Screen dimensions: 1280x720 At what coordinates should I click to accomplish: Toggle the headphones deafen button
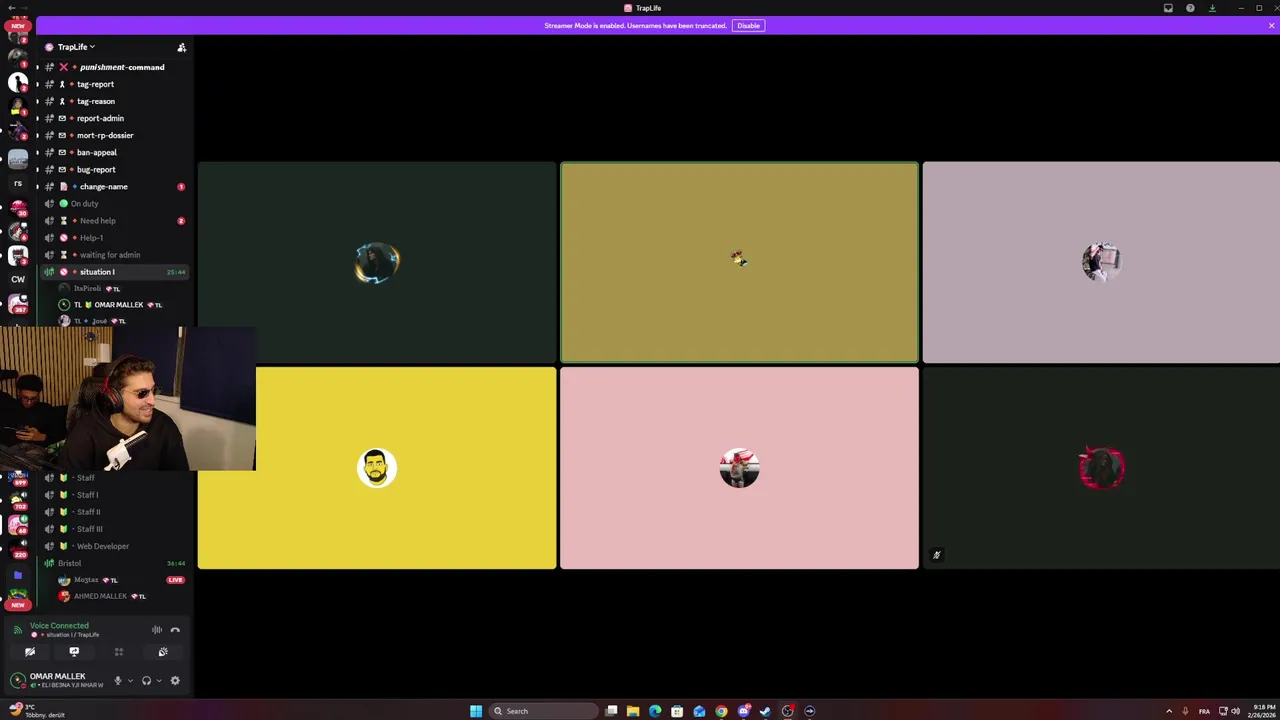146,680
